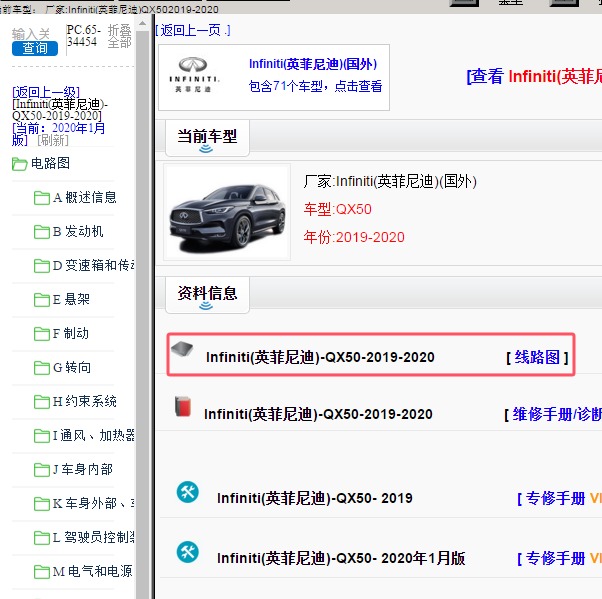
Task: Click the 刷新 refresh link
Action: click(x=53, y=140)
